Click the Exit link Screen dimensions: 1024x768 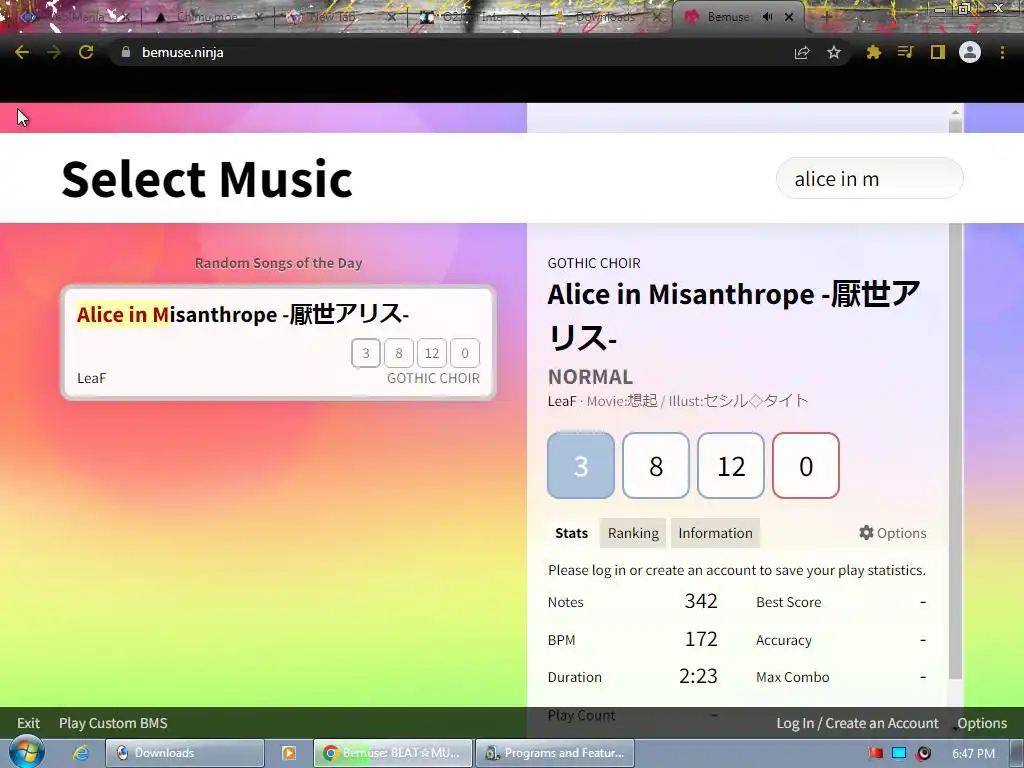[x=28, y=723]
